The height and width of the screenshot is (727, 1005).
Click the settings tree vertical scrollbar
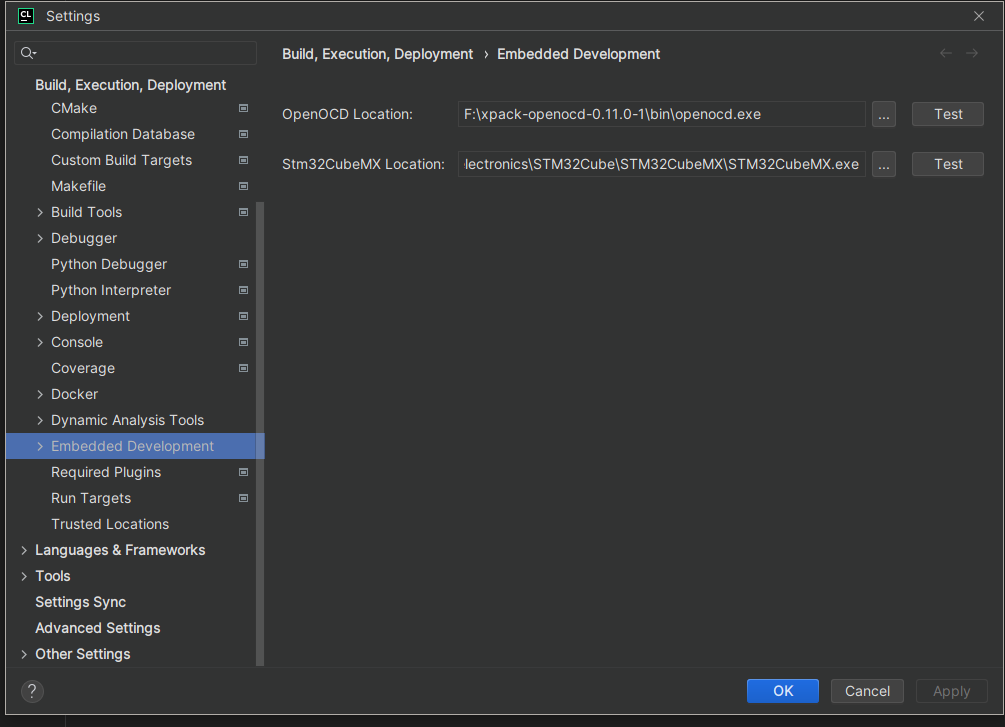pyautogui.click(x=261, y=430)
